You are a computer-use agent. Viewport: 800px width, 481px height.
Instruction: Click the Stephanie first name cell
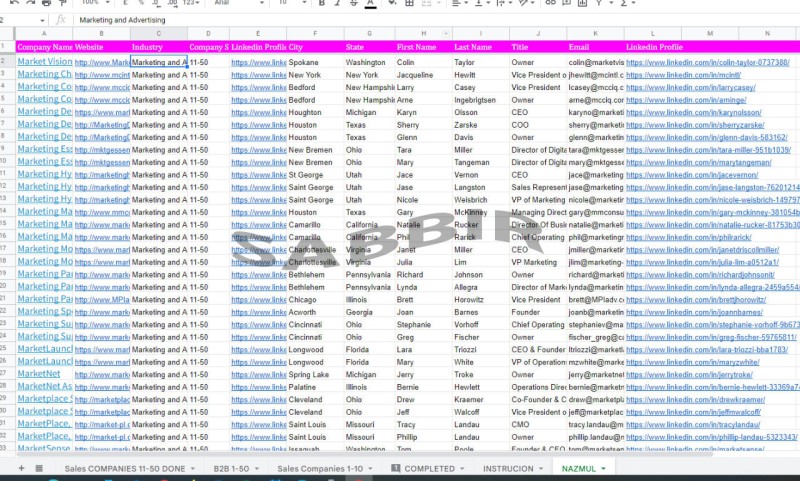[423, 324]
